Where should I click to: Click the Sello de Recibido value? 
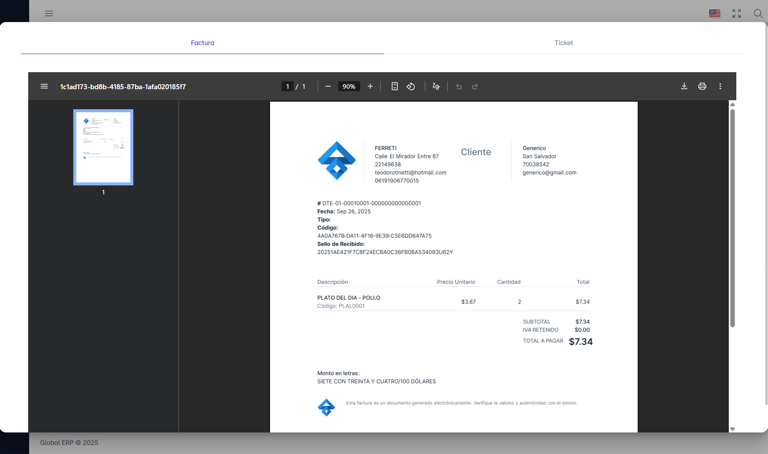[x=385, y=252]
